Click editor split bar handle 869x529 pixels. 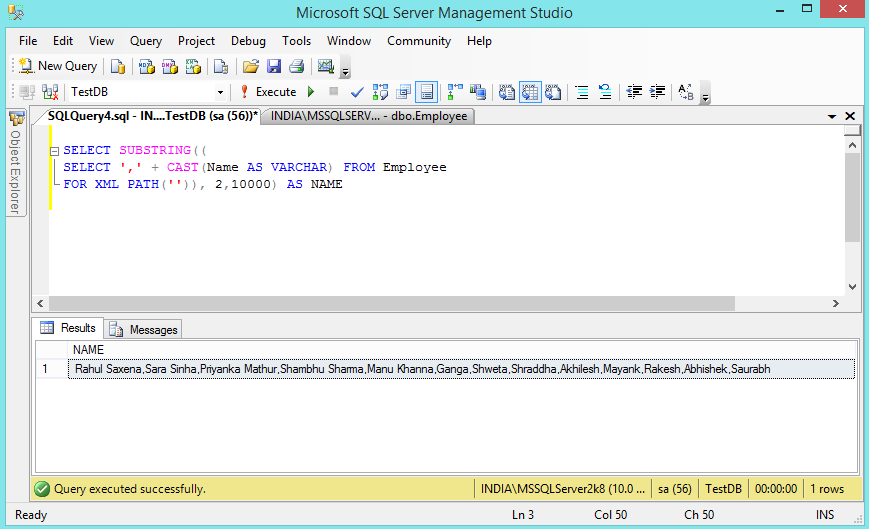(852, 131)
